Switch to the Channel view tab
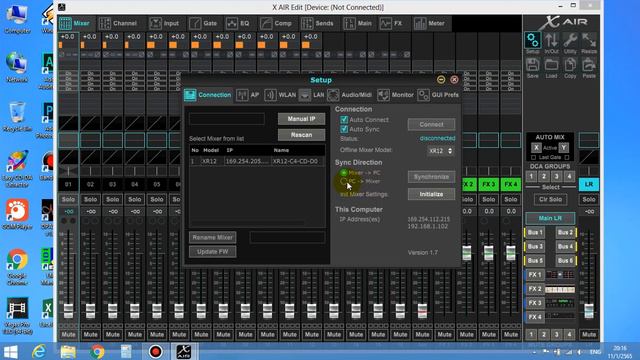 (118, 23)
